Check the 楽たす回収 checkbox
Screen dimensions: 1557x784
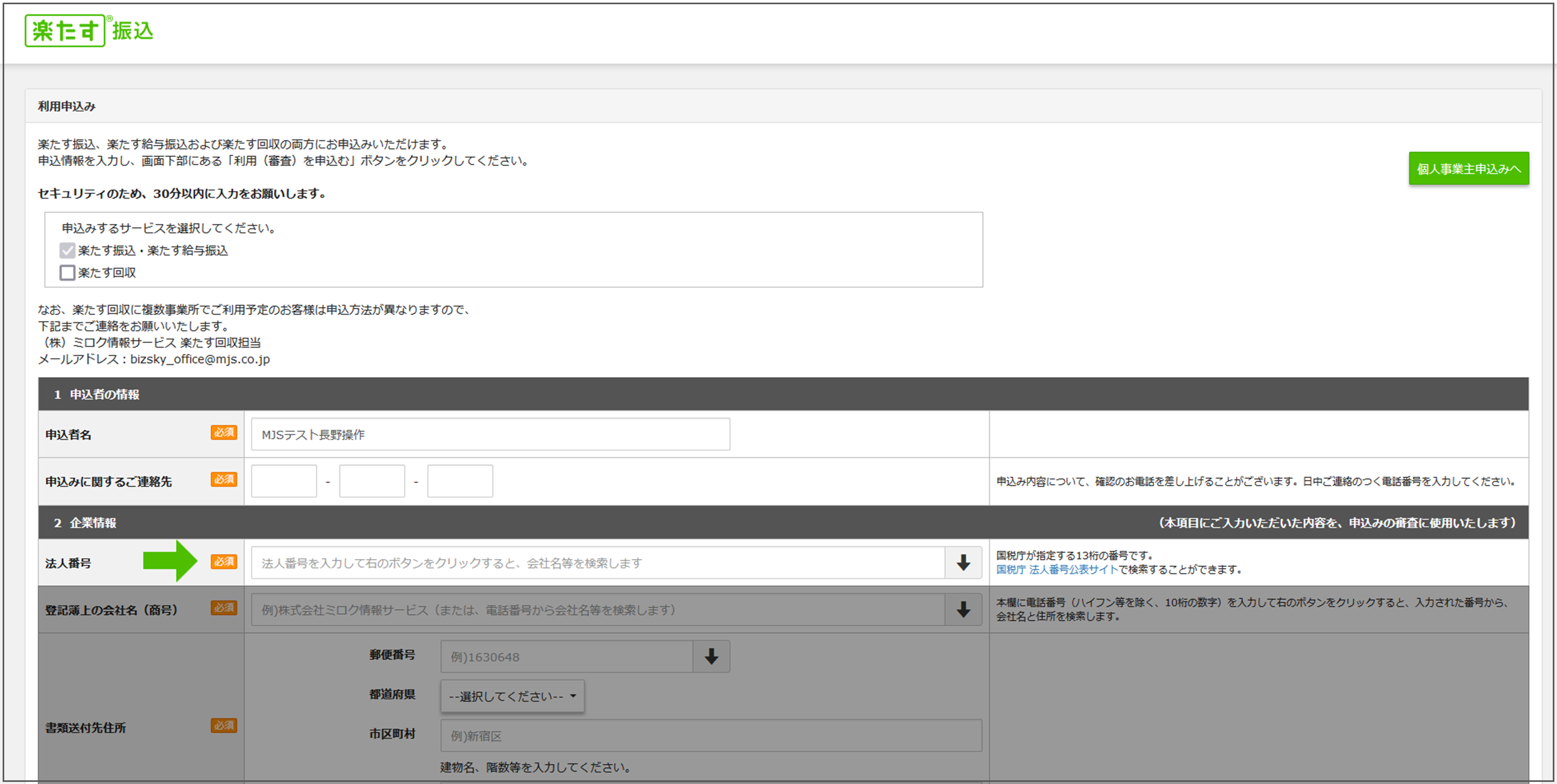click(67, 272)
